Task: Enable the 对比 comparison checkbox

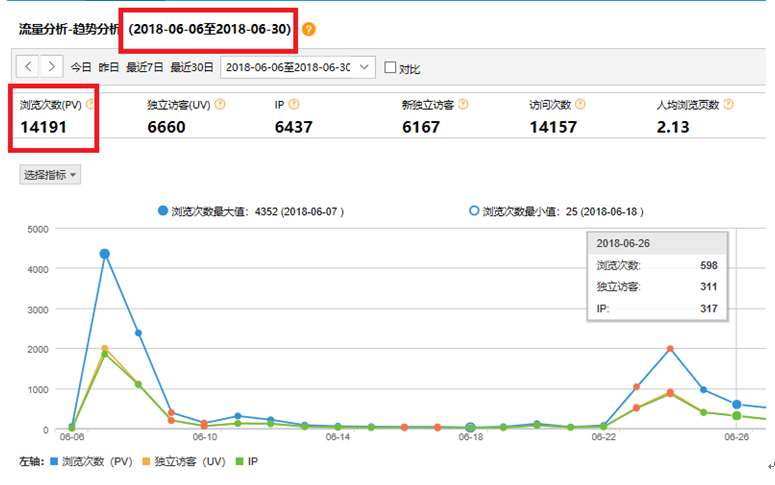Action: click(x=391, y=68)
